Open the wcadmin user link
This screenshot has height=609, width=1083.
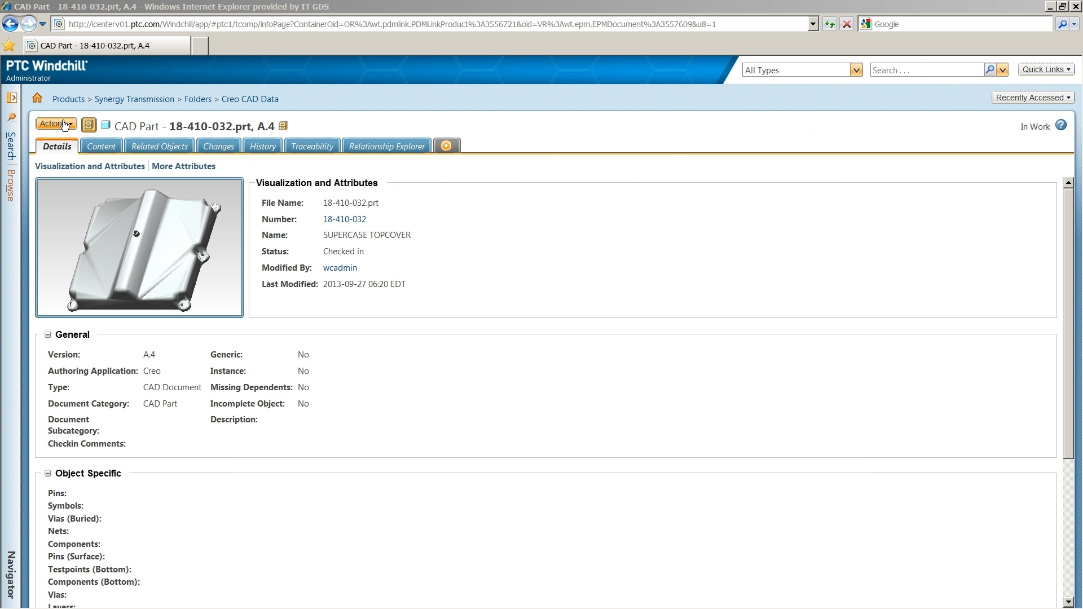pos(340,267)
